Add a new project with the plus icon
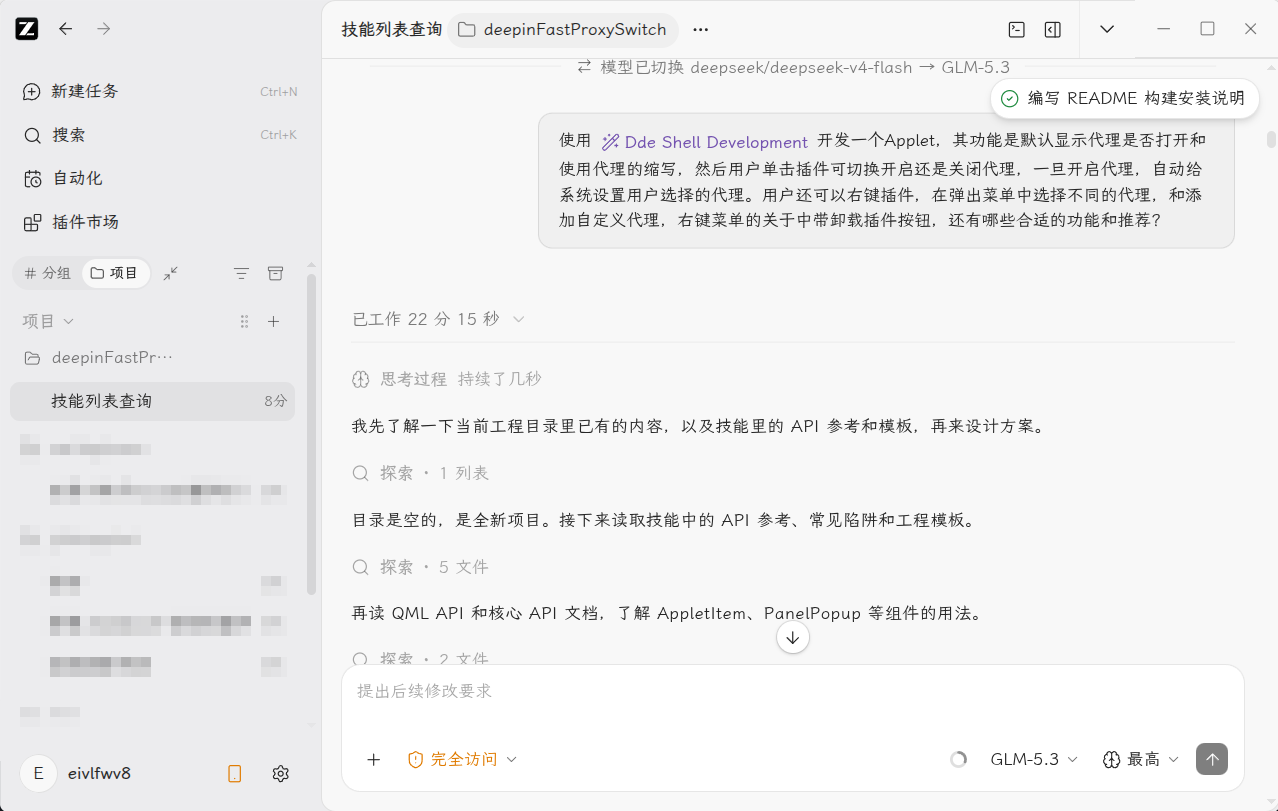Screen dimensions: 1278x811 pos(274,321)
